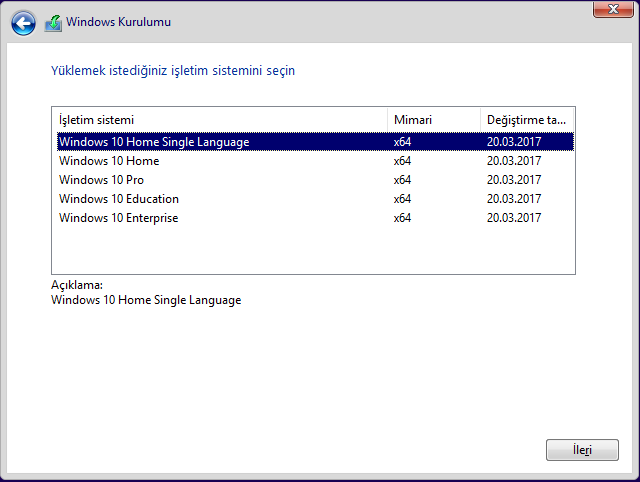640x482 pixels.
Task: Select the Windows 10 Home edition
Action: click(109, 161)
